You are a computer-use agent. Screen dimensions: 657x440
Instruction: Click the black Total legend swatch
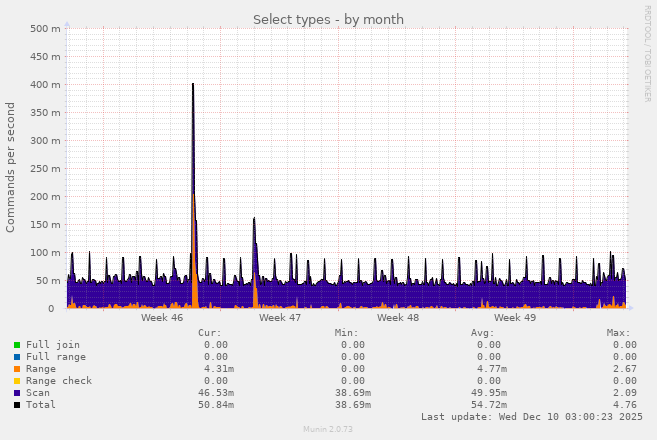(17, 405)
